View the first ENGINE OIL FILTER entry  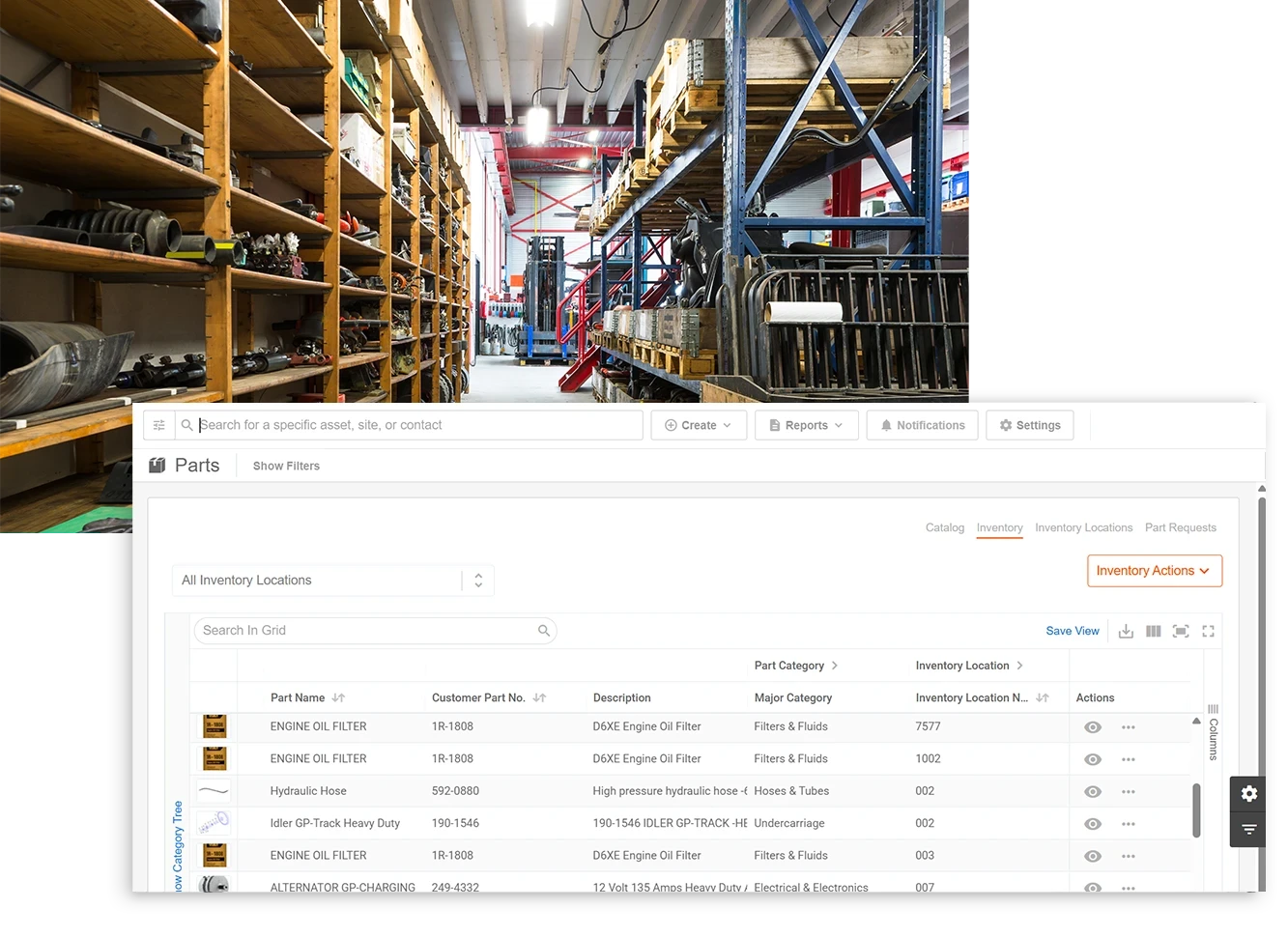(x=1093, y=726)
